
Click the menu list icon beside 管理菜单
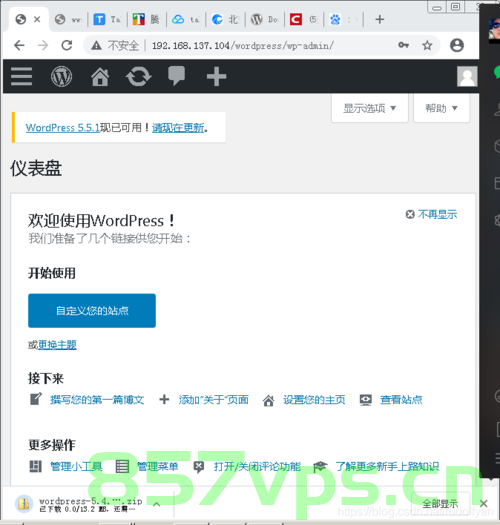(122, 466)
